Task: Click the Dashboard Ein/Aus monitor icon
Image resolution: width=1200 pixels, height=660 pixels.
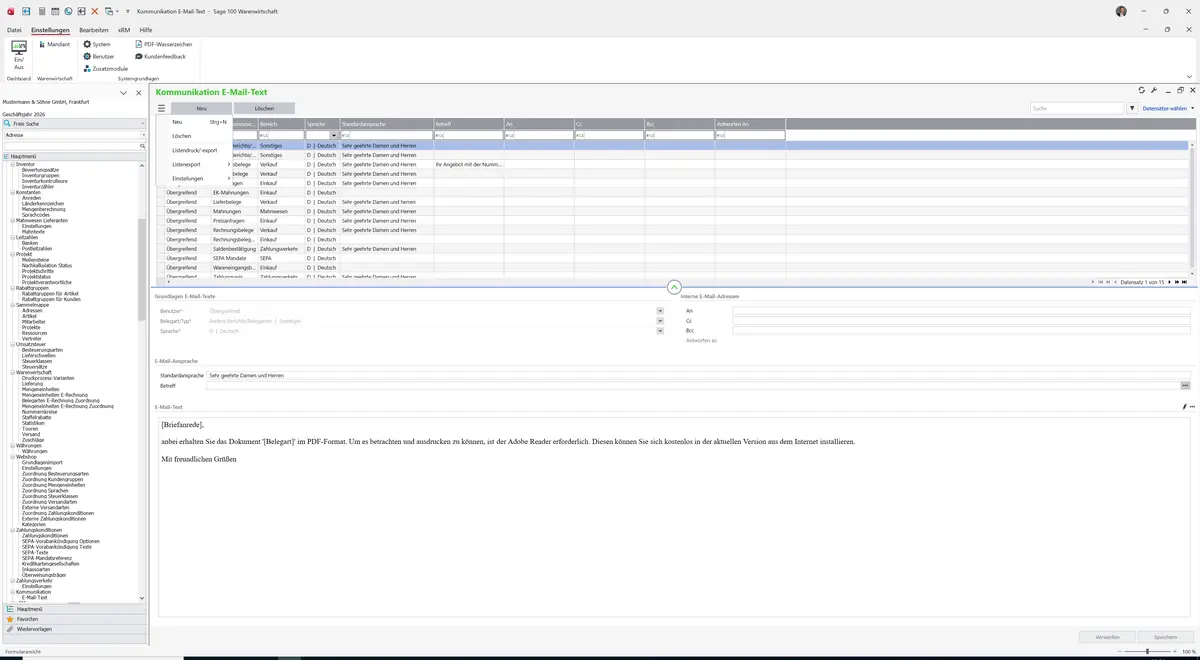Action: tap(19, 49)
